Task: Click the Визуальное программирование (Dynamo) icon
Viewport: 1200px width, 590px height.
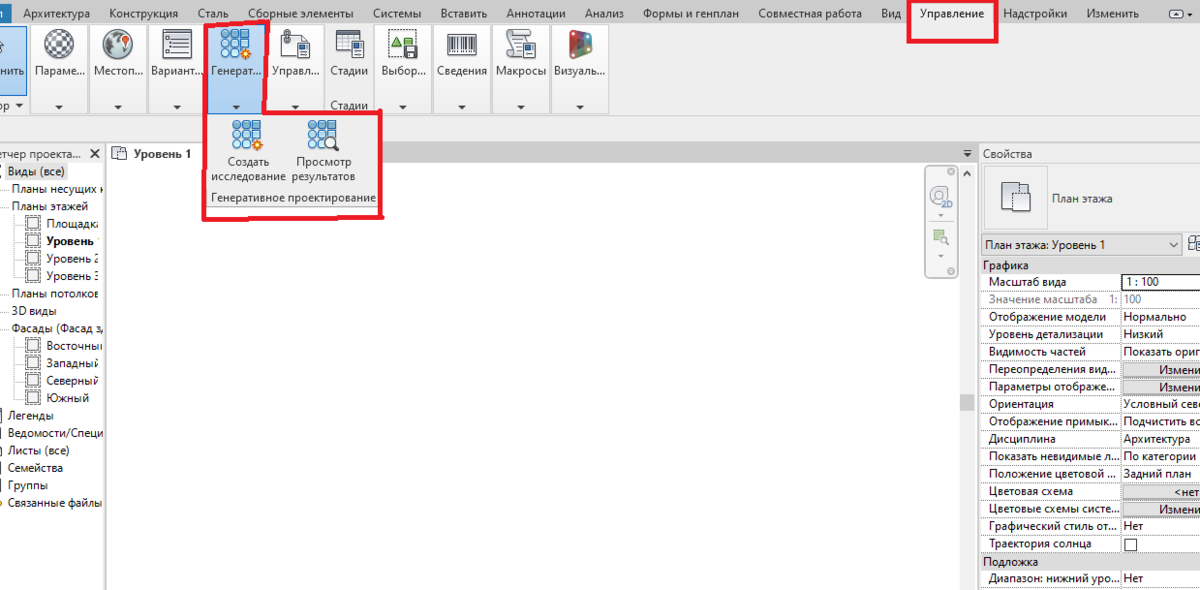Action: tap(580, 46)
